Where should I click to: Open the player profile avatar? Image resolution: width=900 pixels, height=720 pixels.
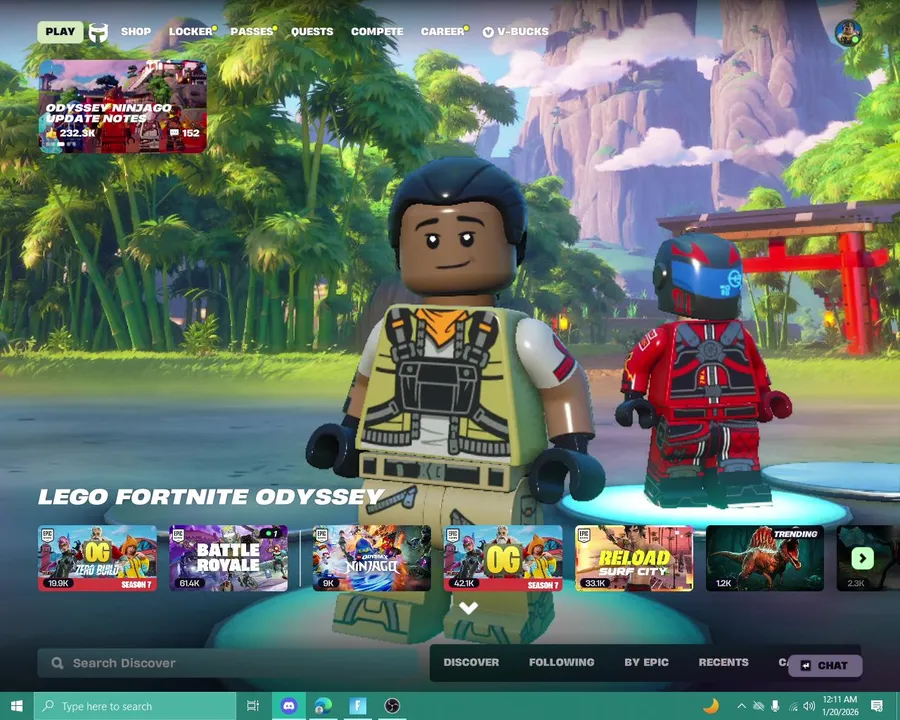pos(848,33)
